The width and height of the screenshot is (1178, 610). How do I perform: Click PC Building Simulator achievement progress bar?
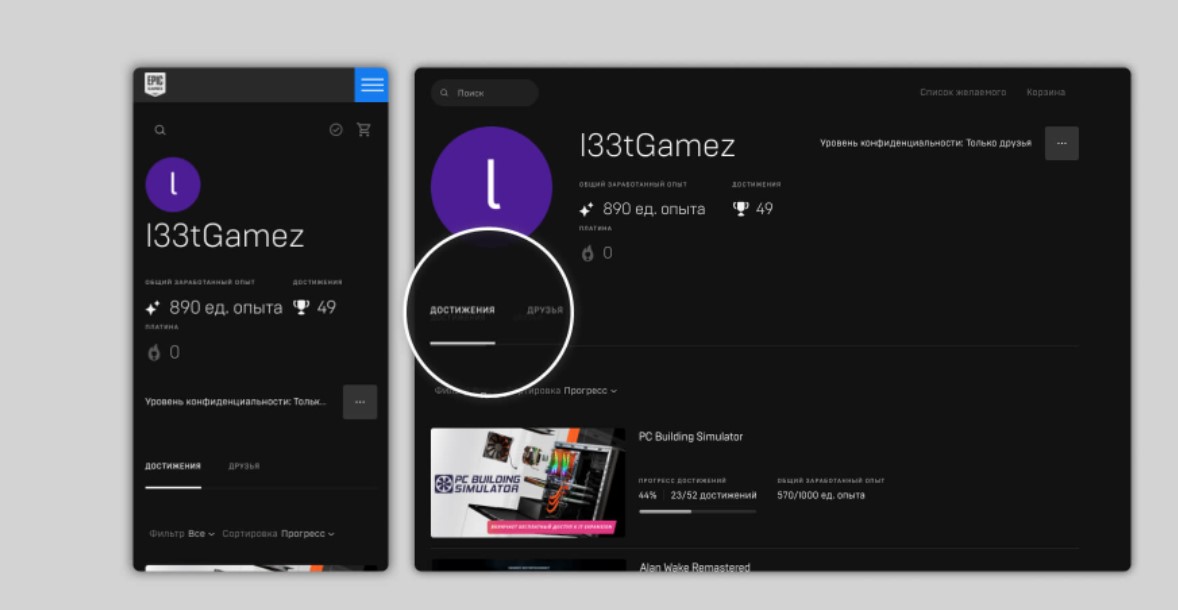pyautogui.click(x=697, y=512)
